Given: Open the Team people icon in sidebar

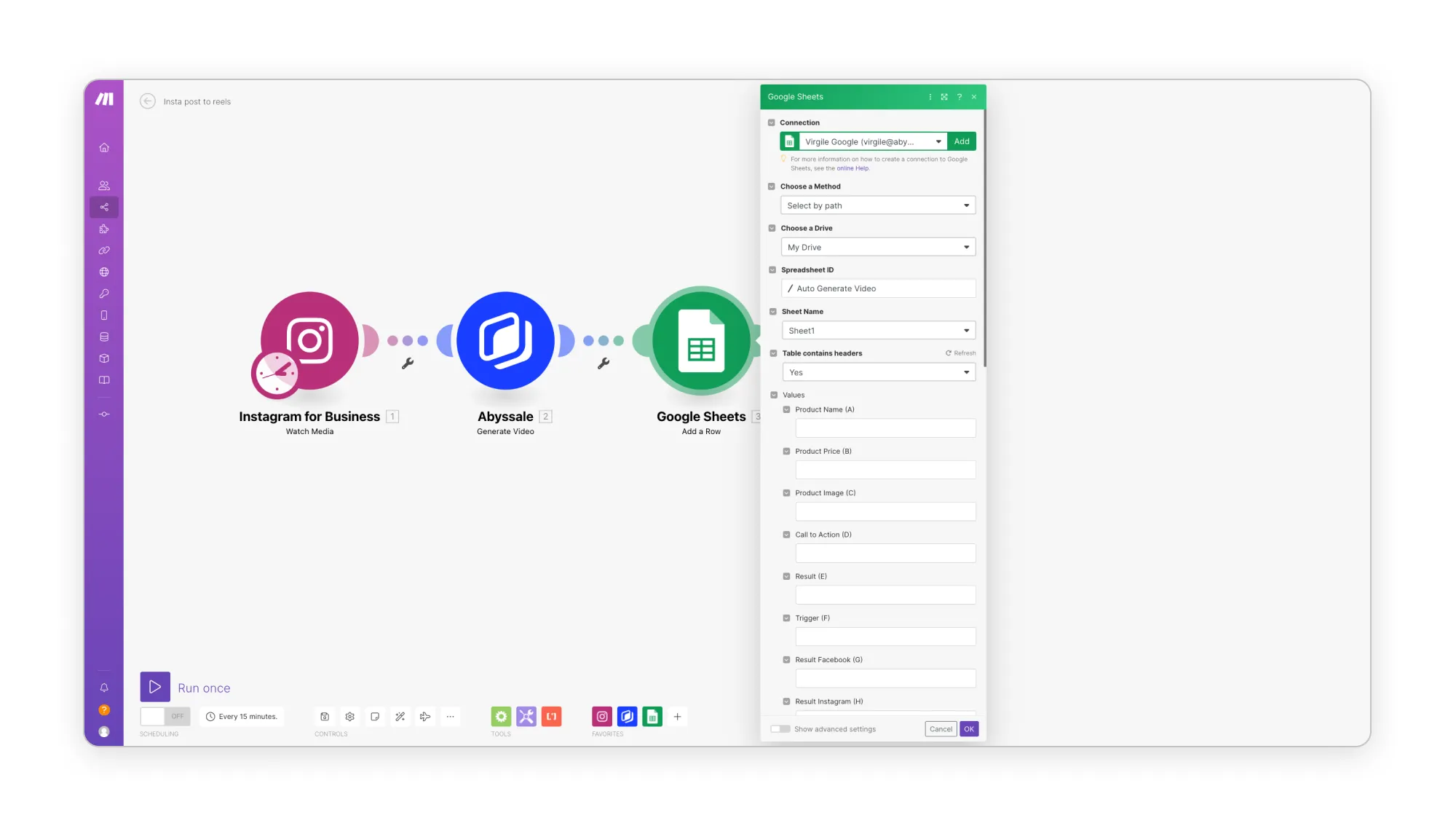Looking at the screenshot, I should [104, 186].
